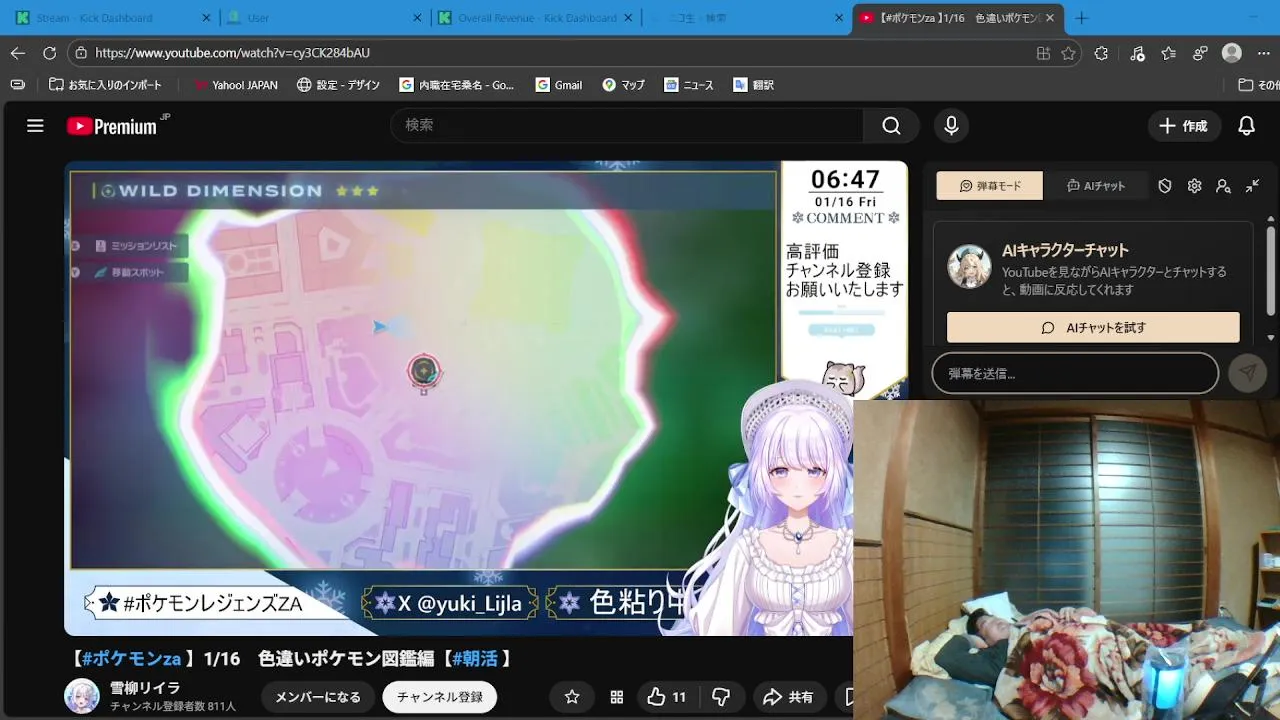Image resolution: width=1280 pixels, height=720 pixels.
Task: Click the star button below the video
Action: (x=572, y=697)
